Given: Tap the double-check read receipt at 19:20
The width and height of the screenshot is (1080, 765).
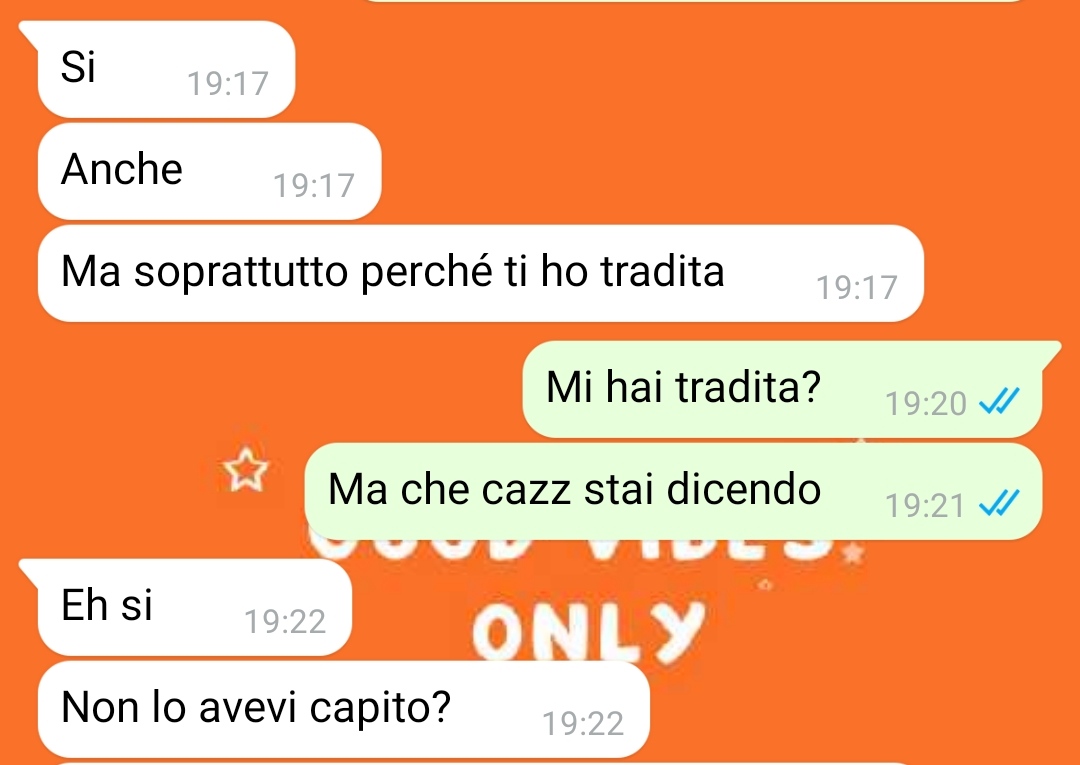Looking at the screenshot, I should (x=999, y=401).
